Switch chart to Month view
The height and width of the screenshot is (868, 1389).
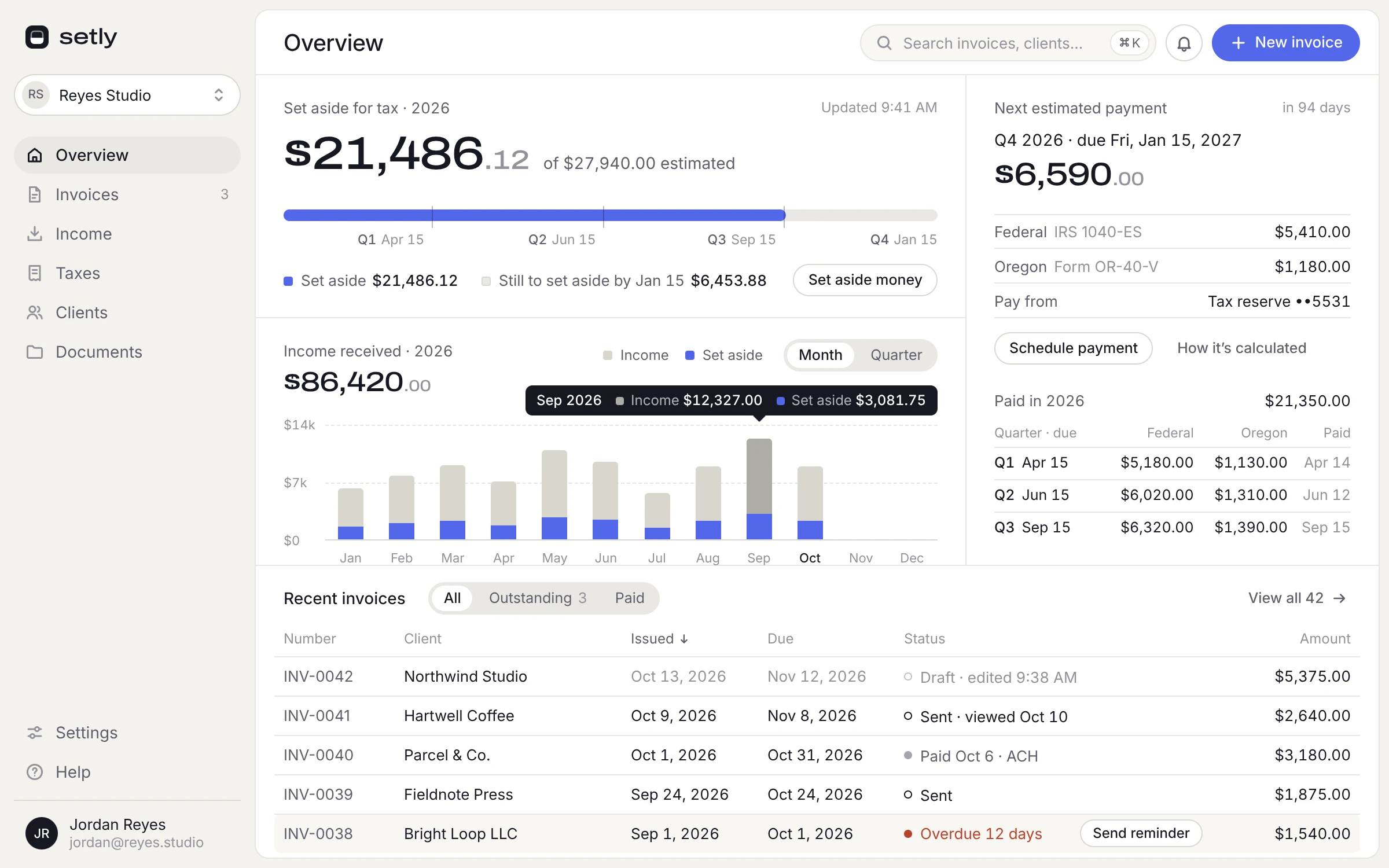(x=820, y=355)
